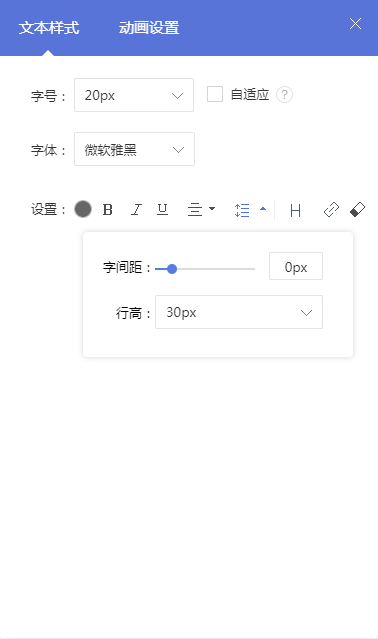Enable the 自适应 checkbox

215,94
